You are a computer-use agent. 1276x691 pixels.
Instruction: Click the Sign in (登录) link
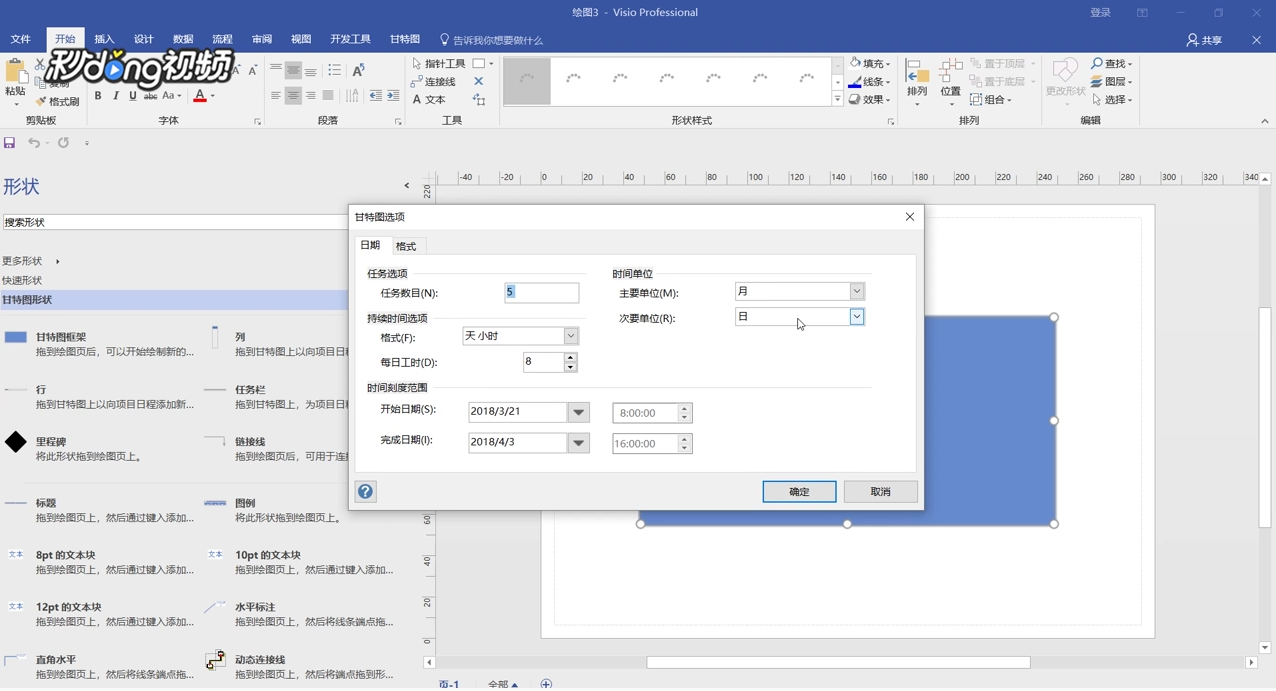(x=1101, y=13)
